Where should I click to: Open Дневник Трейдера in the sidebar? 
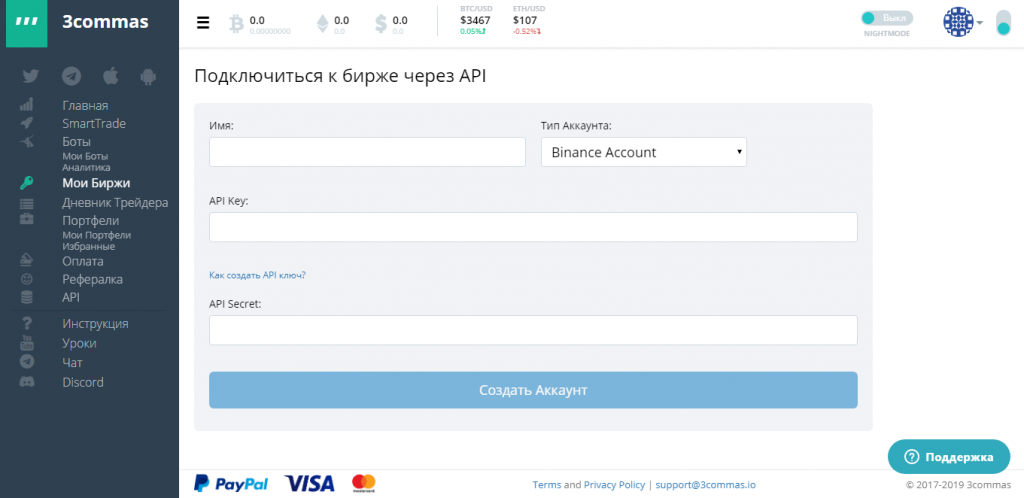(115, 203)
